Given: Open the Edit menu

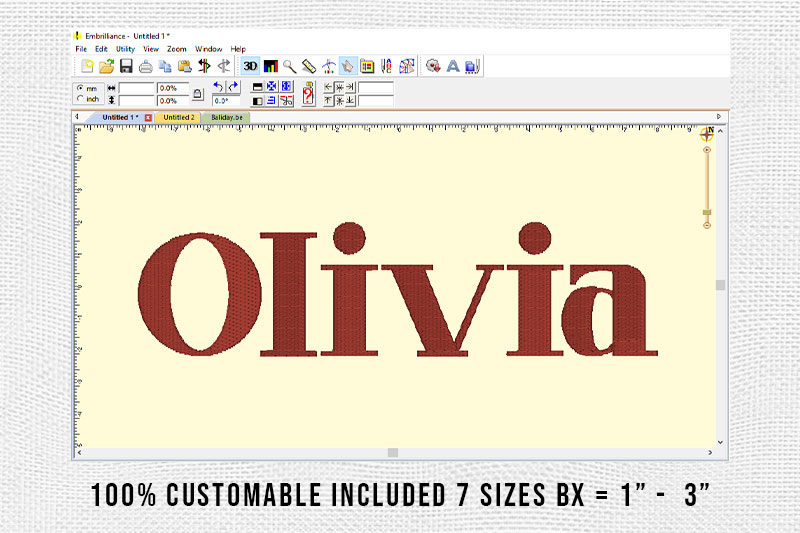Looking at the screenshot, I should click(x=101, y=49).
